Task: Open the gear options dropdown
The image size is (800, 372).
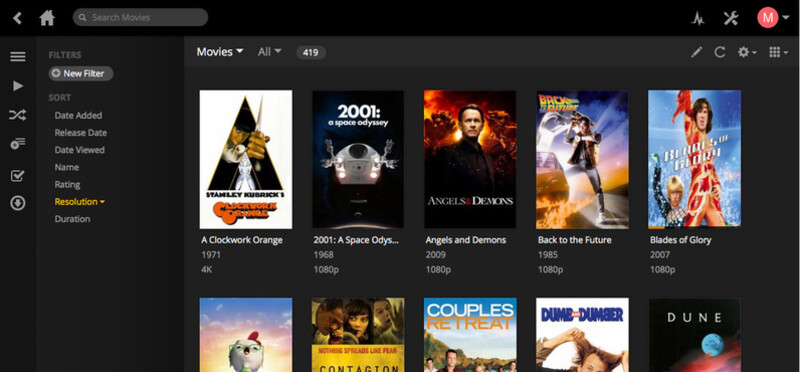Action: [x=747, y=52]
